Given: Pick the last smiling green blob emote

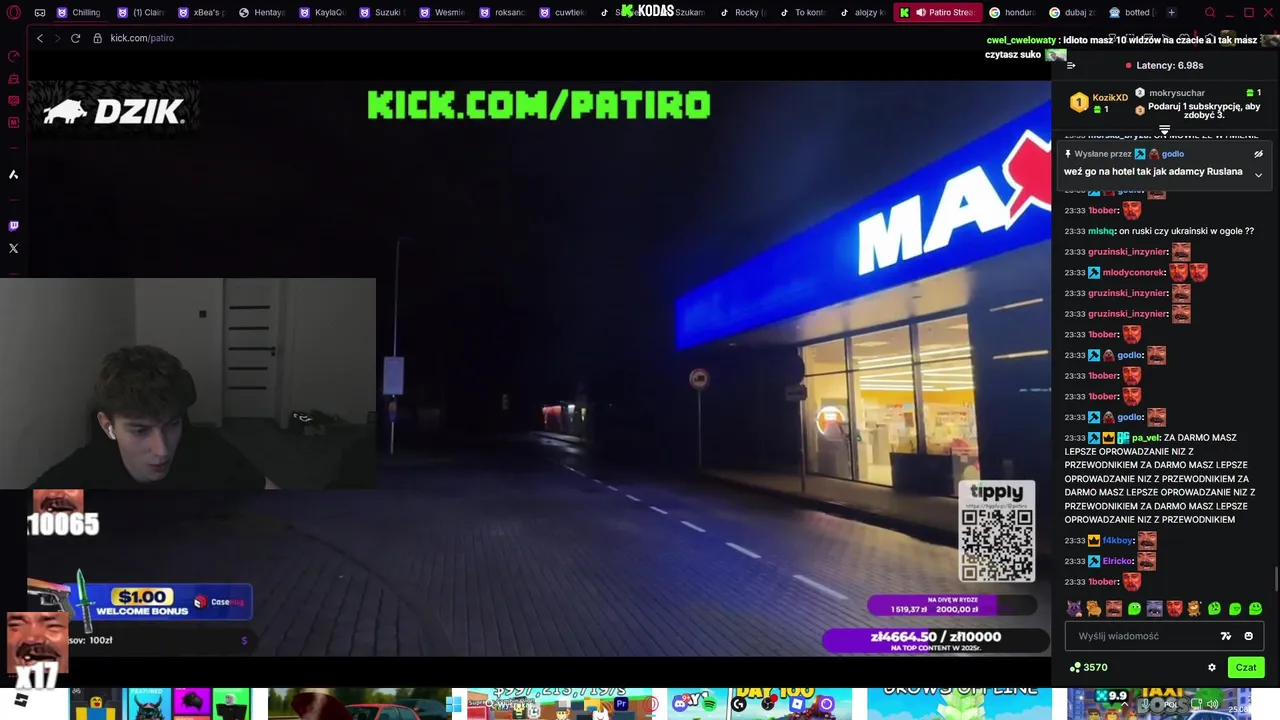Looking at the screenshot, I should click(x=1255, y=608).
